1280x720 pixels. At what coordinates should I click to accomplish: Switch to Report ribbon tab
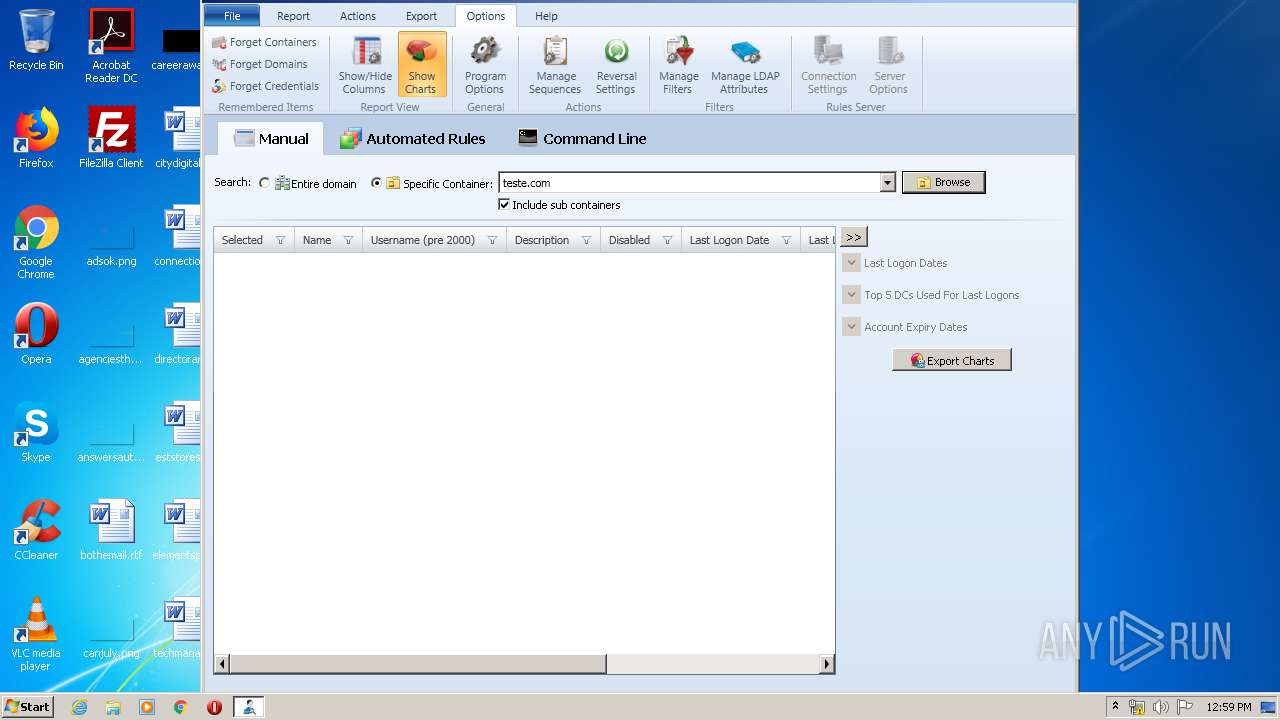tap(293, 16)
